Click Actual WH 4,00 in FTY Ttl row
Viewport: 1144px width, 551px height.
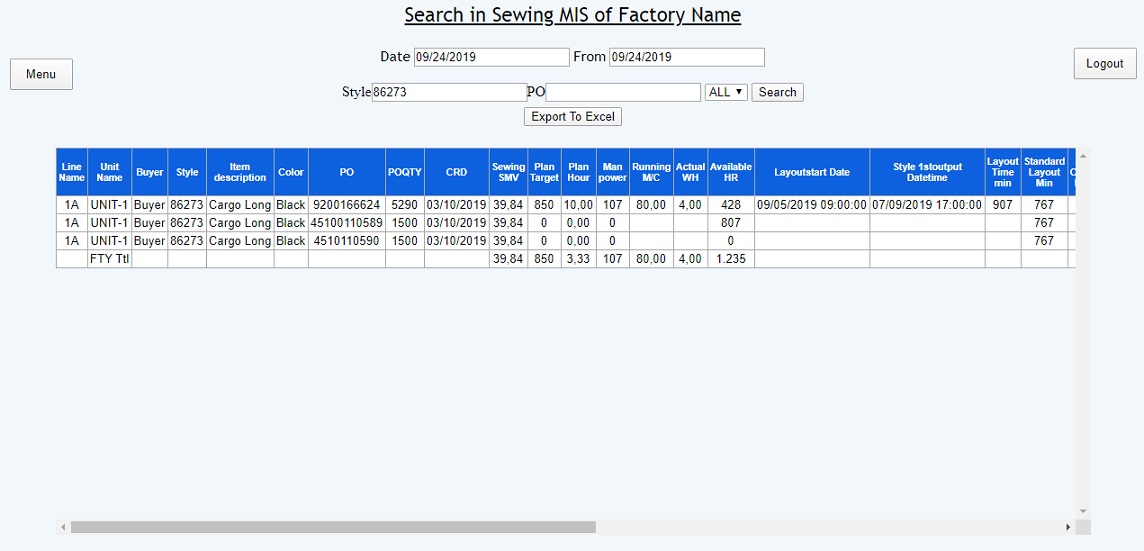690,258
